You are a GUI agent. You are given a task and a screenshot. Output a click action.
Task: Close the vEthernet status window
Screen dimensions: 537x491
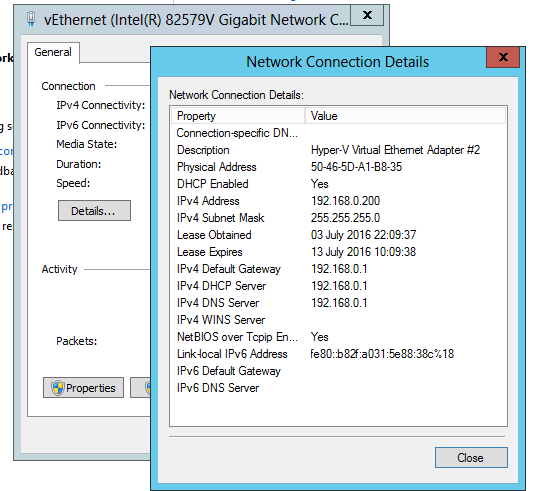(367, 15)
